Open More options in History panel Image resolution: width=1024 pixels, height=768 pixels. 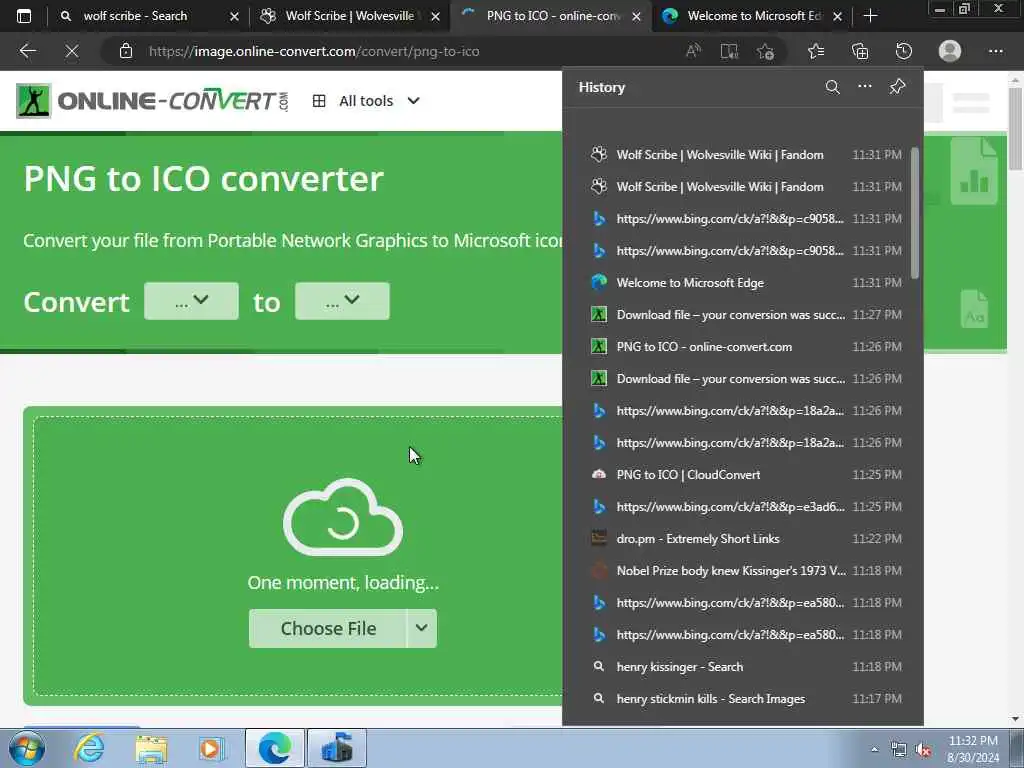(x=865, y=86)
